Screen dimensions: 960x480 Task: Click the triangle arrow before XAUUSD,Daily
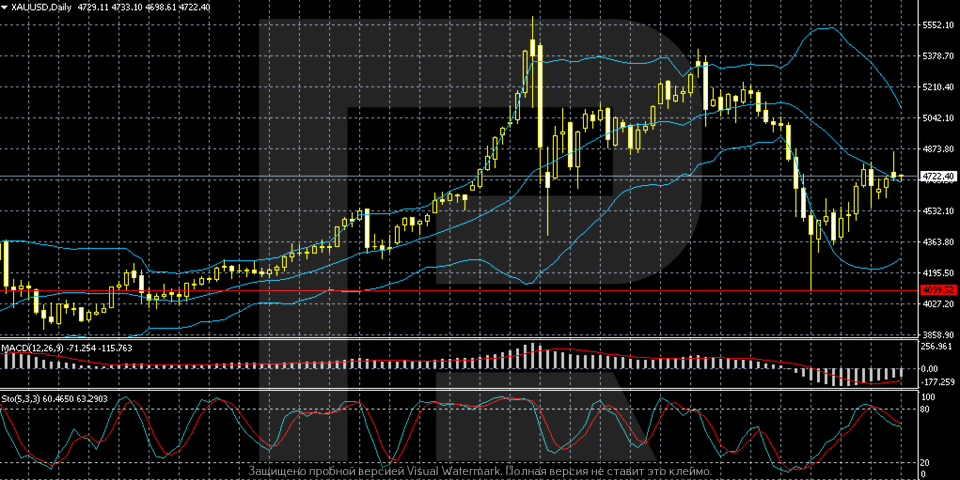[x=6, y=6]
